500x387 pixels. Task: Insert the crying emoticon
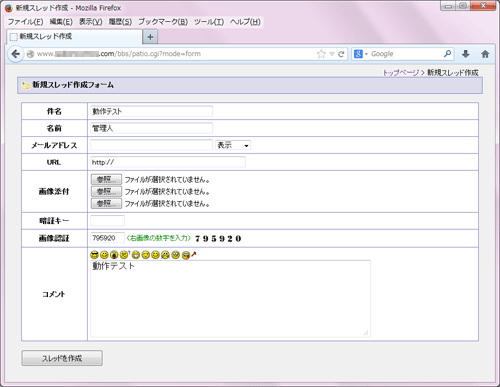pos(165,255)
